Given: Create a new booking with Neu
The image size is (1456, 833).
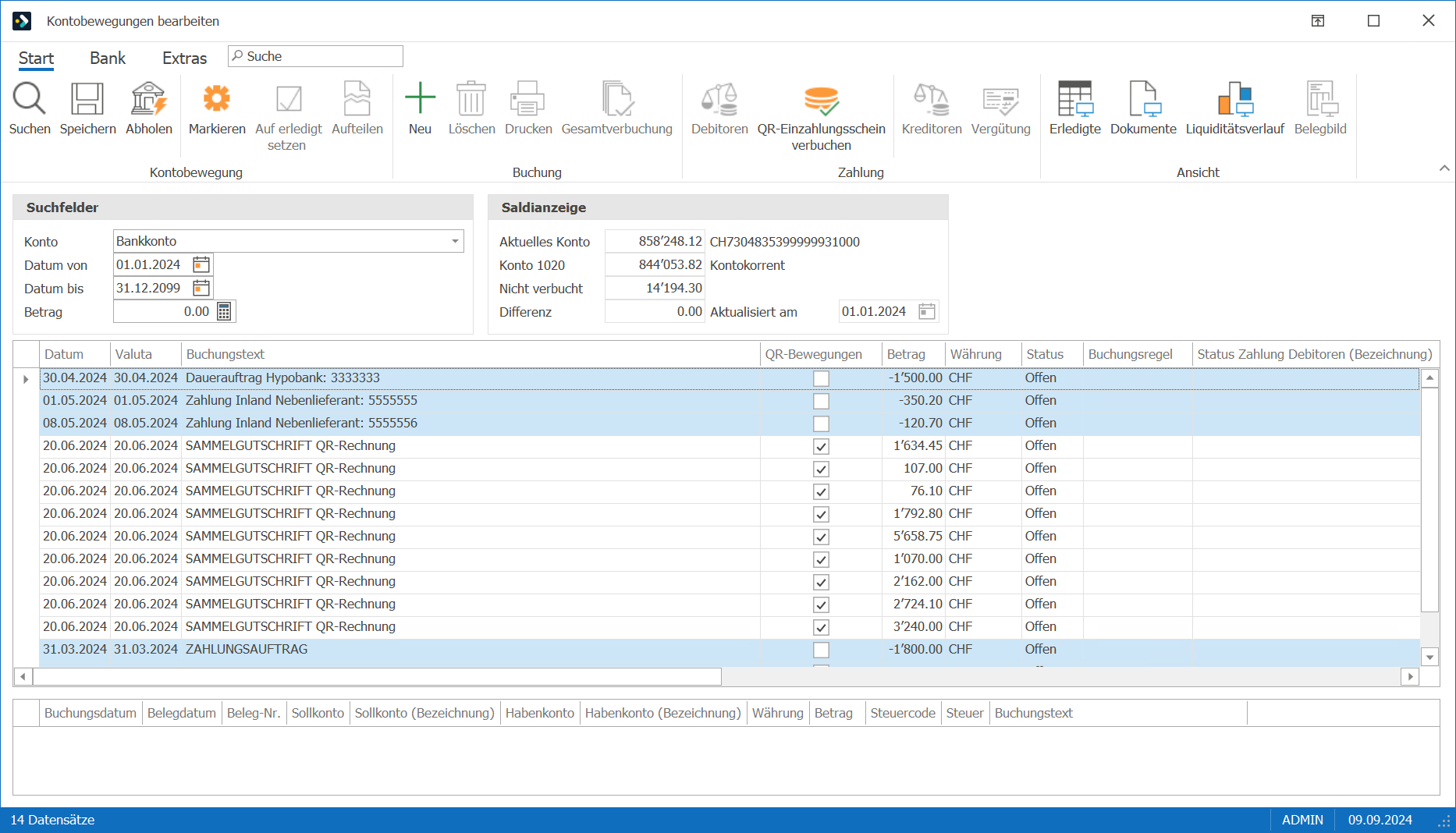Looking at the screenshot, I should 420,99.
